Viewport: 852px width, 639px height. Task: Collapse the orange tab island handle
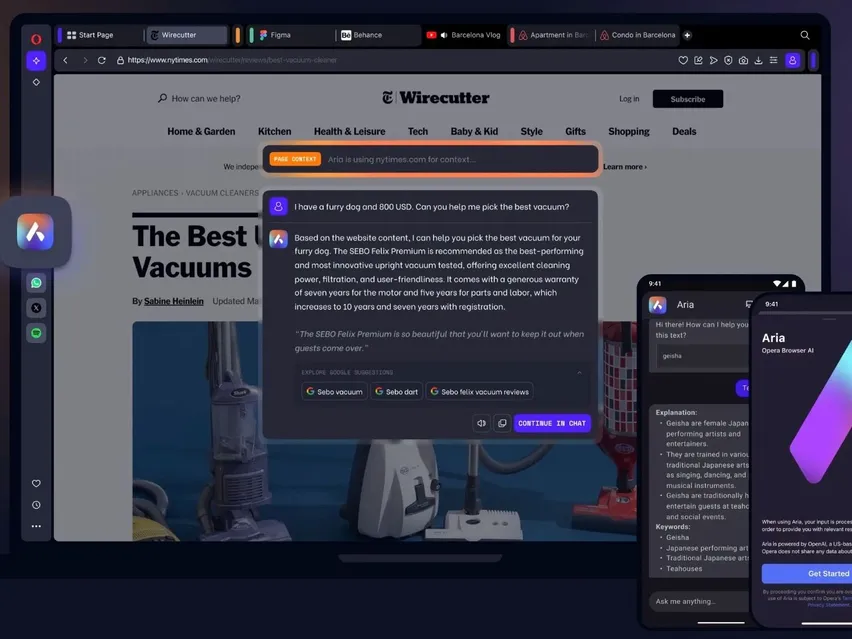[x=238, y=35]
